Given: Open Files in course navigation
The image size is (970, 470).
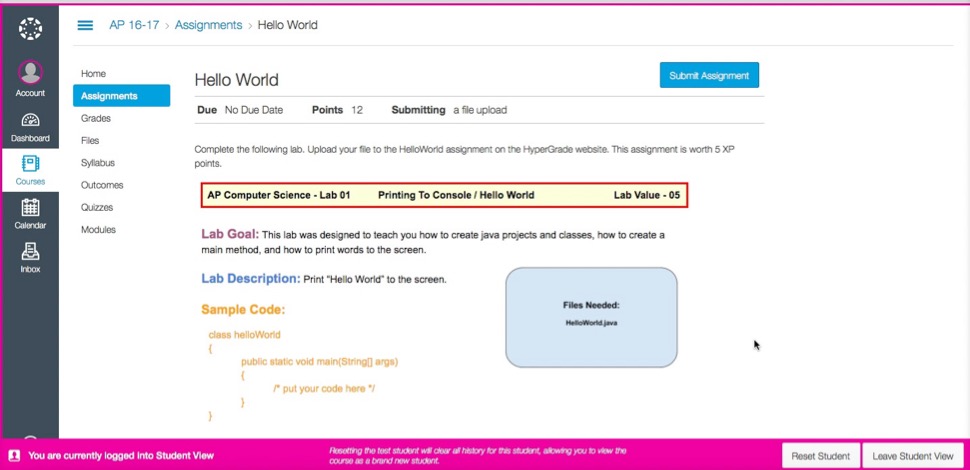Looking at the screenshot, I should [90, 141].
